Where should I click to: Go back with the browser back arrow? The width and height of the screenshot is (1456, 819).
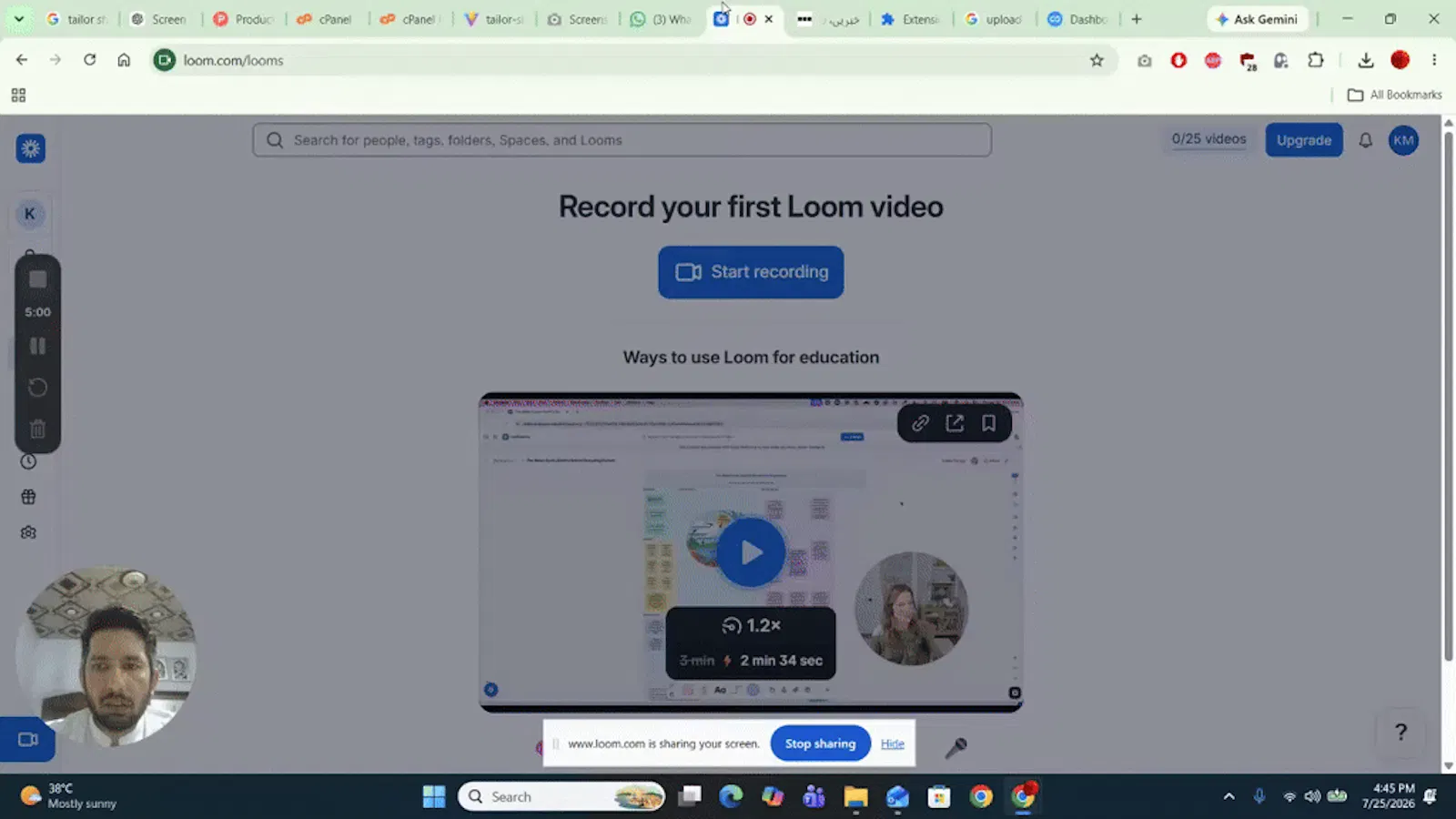click(22, 60)
